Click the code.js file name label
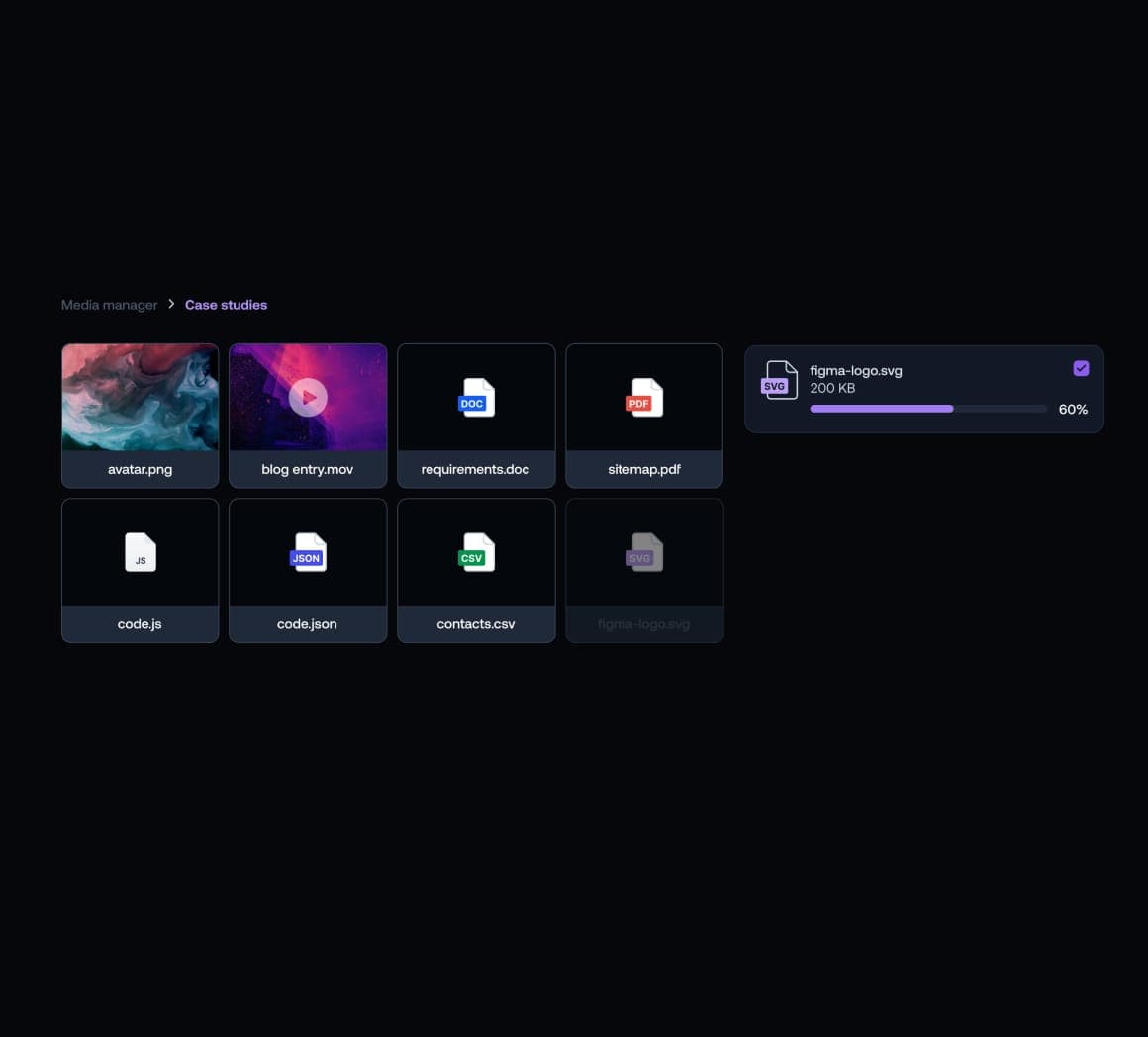Screen dimensions: 1148x1037 pos(140,623)
